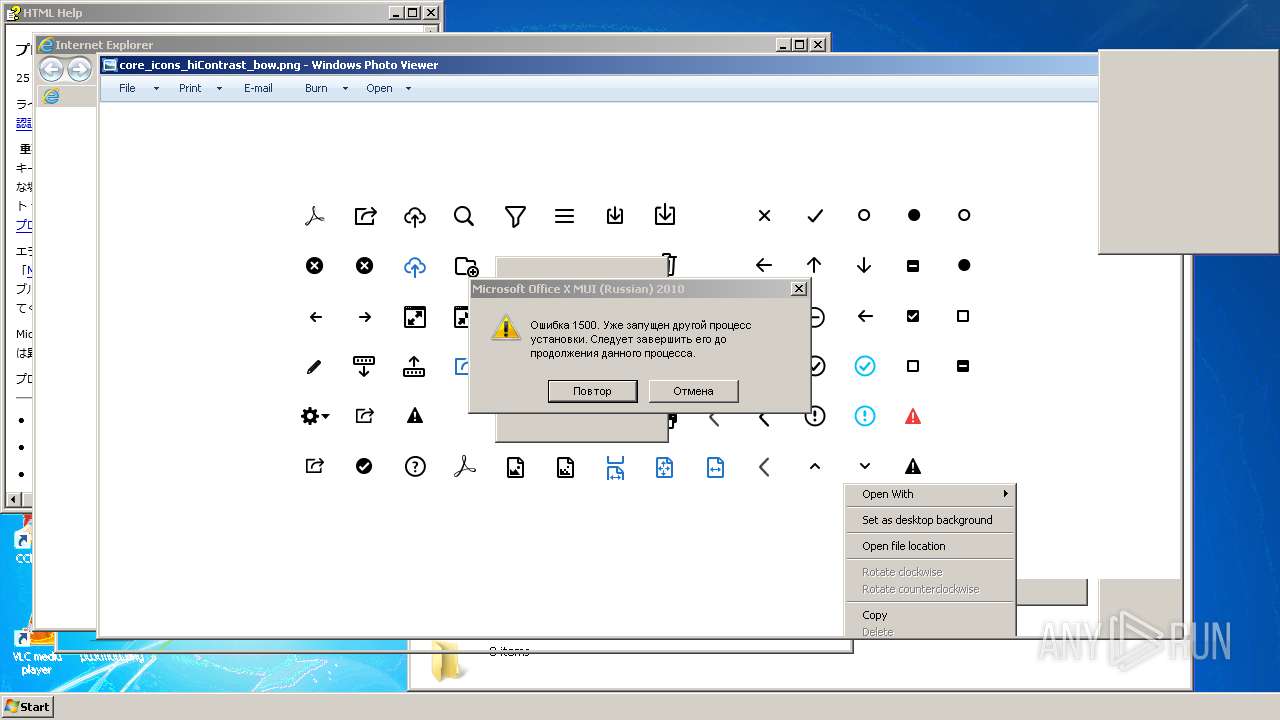1280x720 pixels.
Task: Click the yellow warning icon in error dialog
Action: coord(506,327)
